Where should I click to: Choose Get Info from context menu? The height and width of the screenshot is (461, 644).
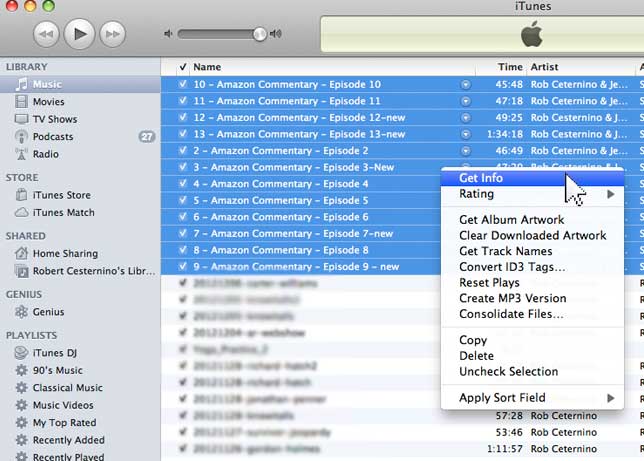pos(532,178)
